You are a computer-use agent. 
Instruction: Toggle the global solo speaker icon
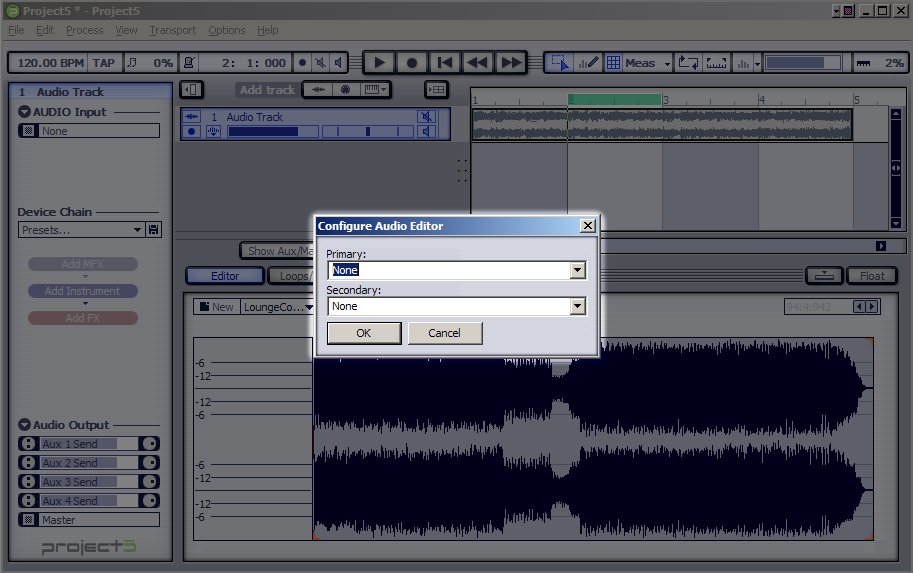coord(338,62)
